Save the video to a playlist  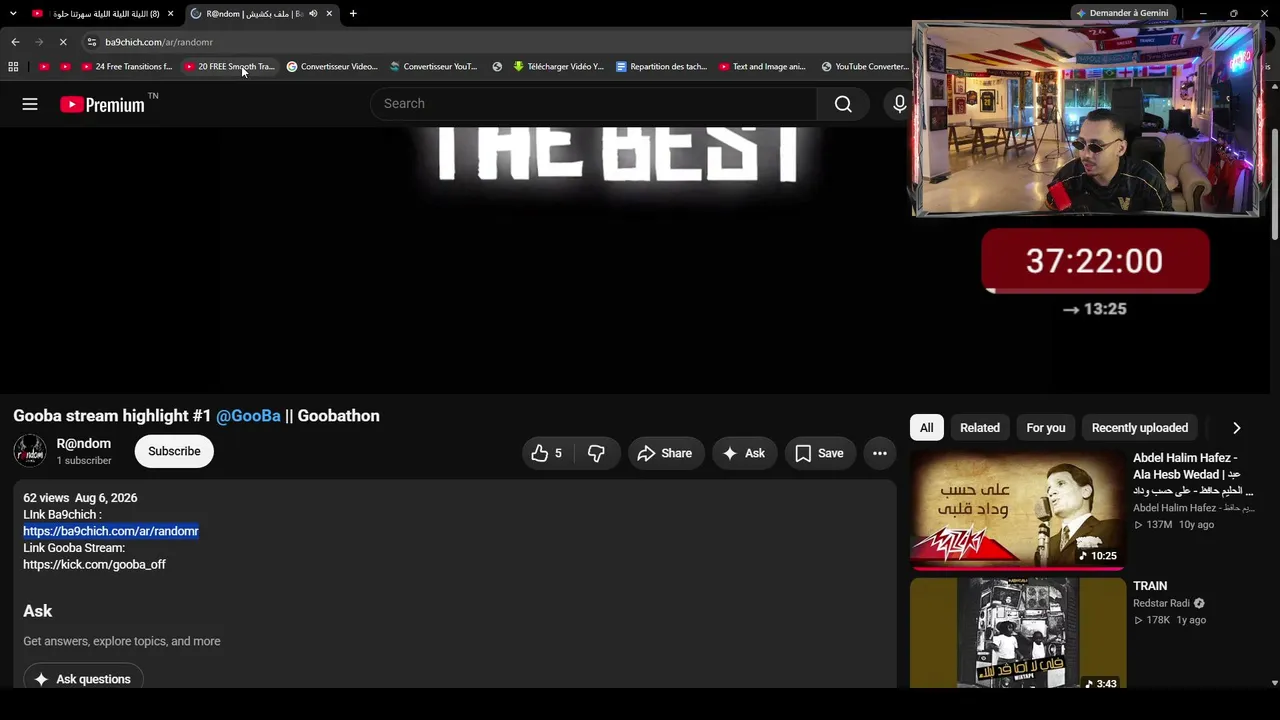(x=820, y=453)
